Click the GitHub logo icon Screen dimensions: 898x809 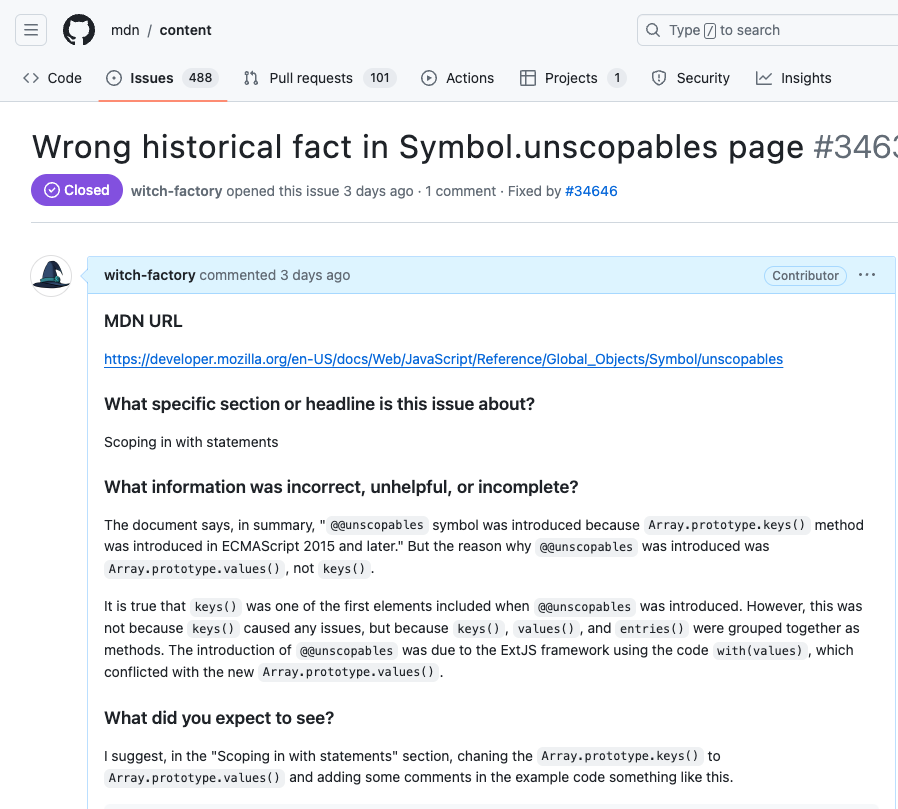[79, 30]
